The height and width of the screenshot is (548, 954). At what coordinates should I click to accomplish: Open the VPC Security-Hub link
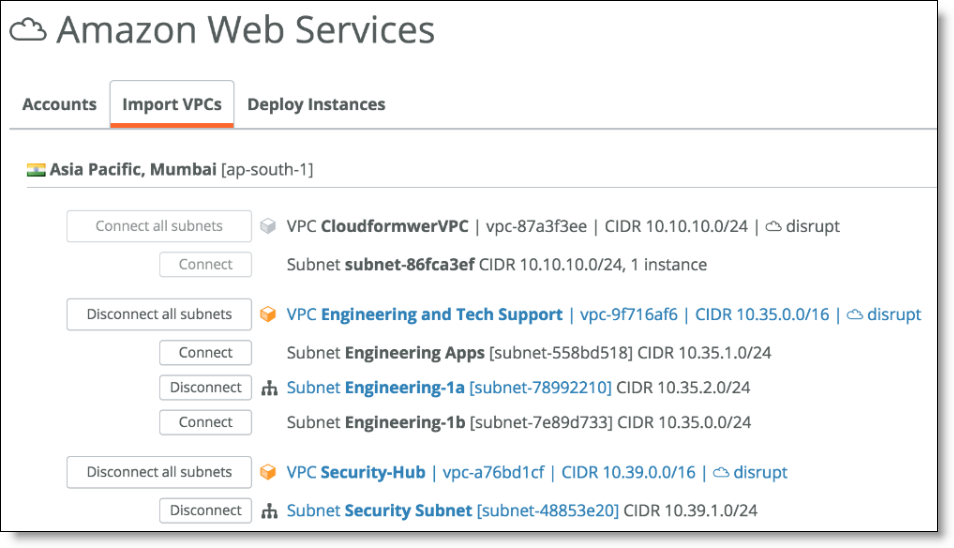[x=356, y=472]
